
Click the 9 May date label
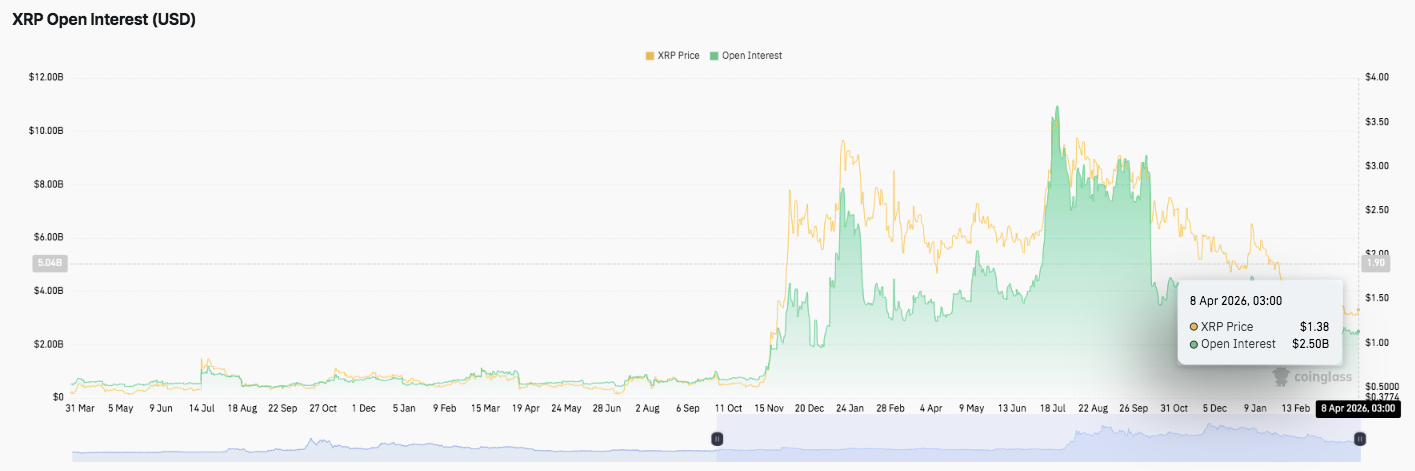971,408
